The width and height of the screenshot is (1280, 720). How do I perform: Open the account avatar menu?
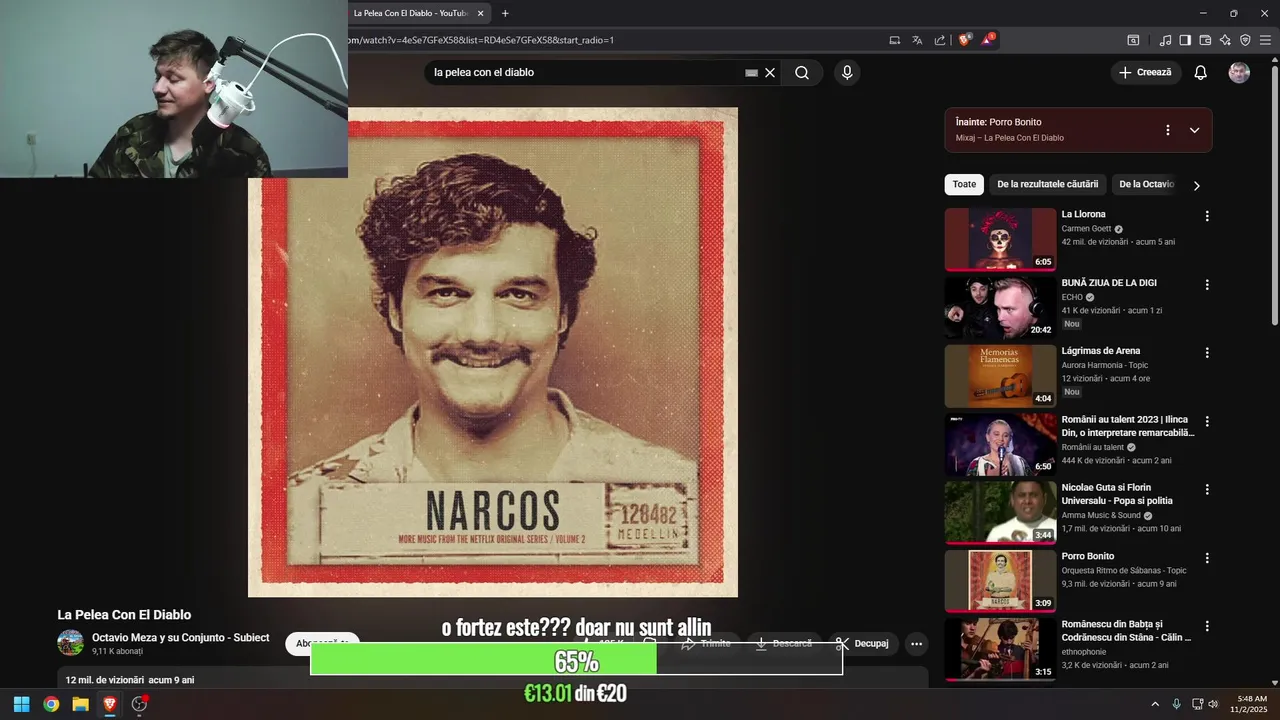pos(1239,72)
